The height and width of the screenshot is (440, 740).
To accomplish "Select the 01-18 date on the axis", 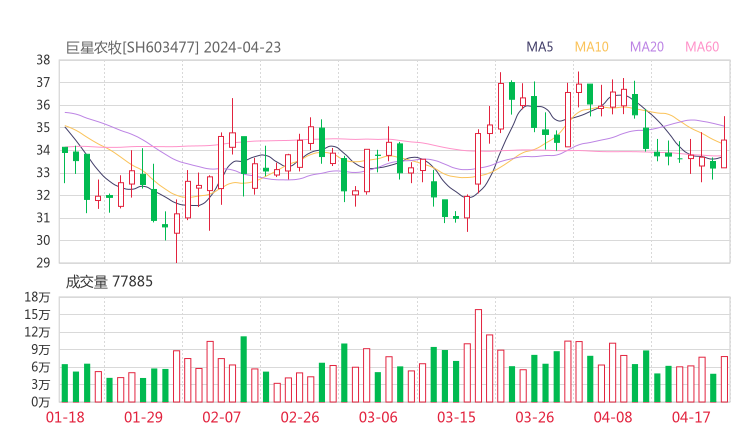I will point(65,417).
